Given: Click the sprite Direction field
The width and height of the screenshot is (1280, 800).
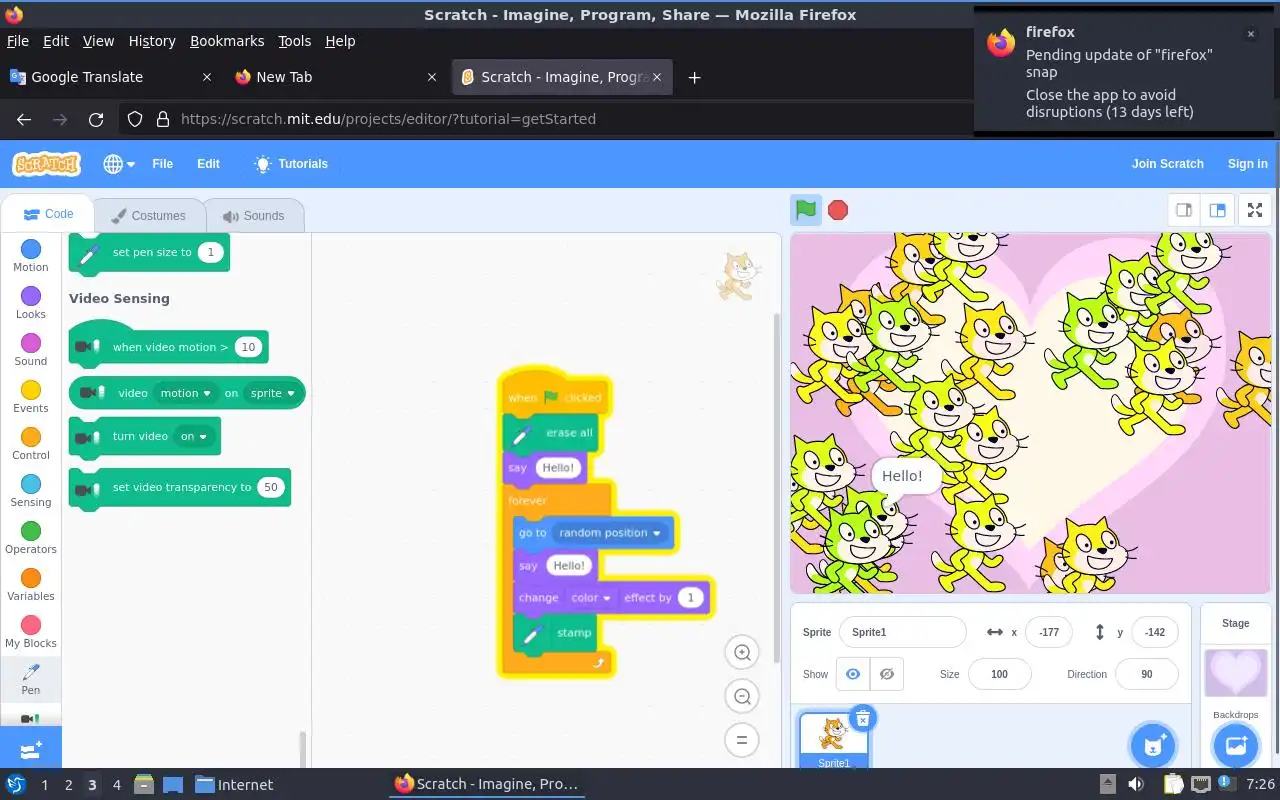Looking at the screenshot, I should click(x=1146, y=674).
